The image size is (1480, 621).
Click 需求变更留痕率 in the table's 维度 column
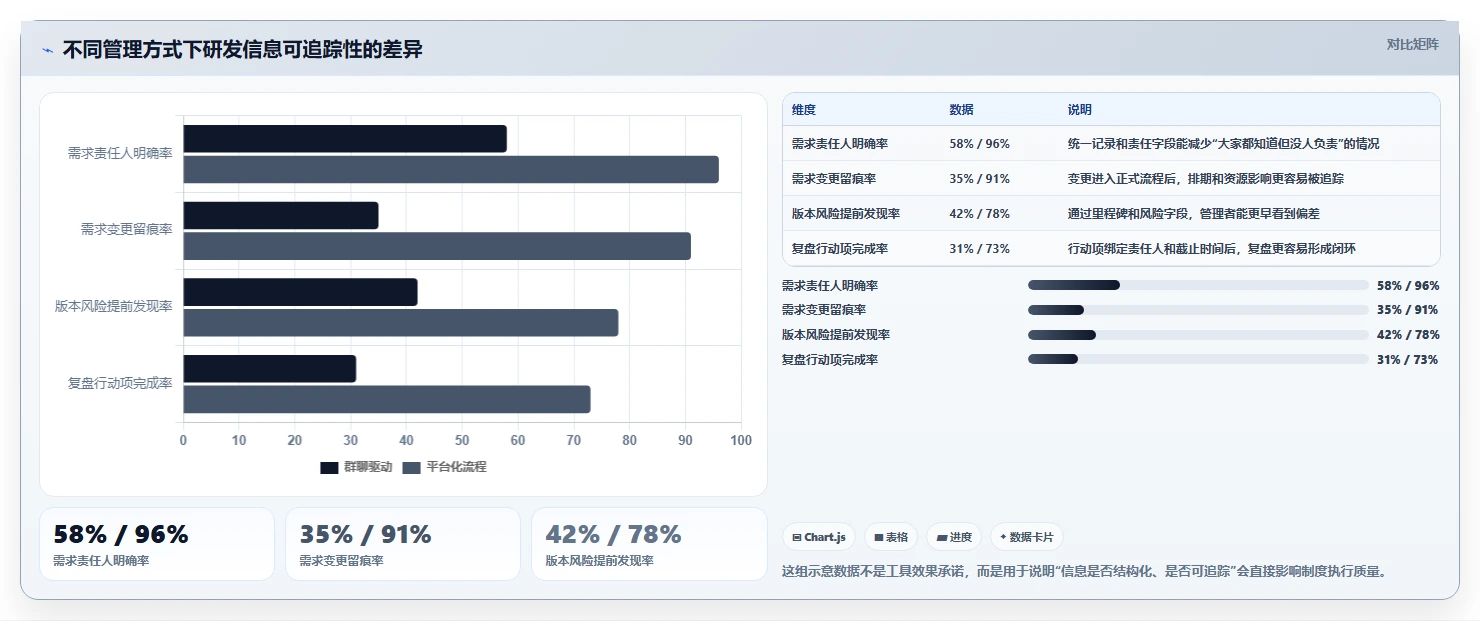tap(834, 179)
